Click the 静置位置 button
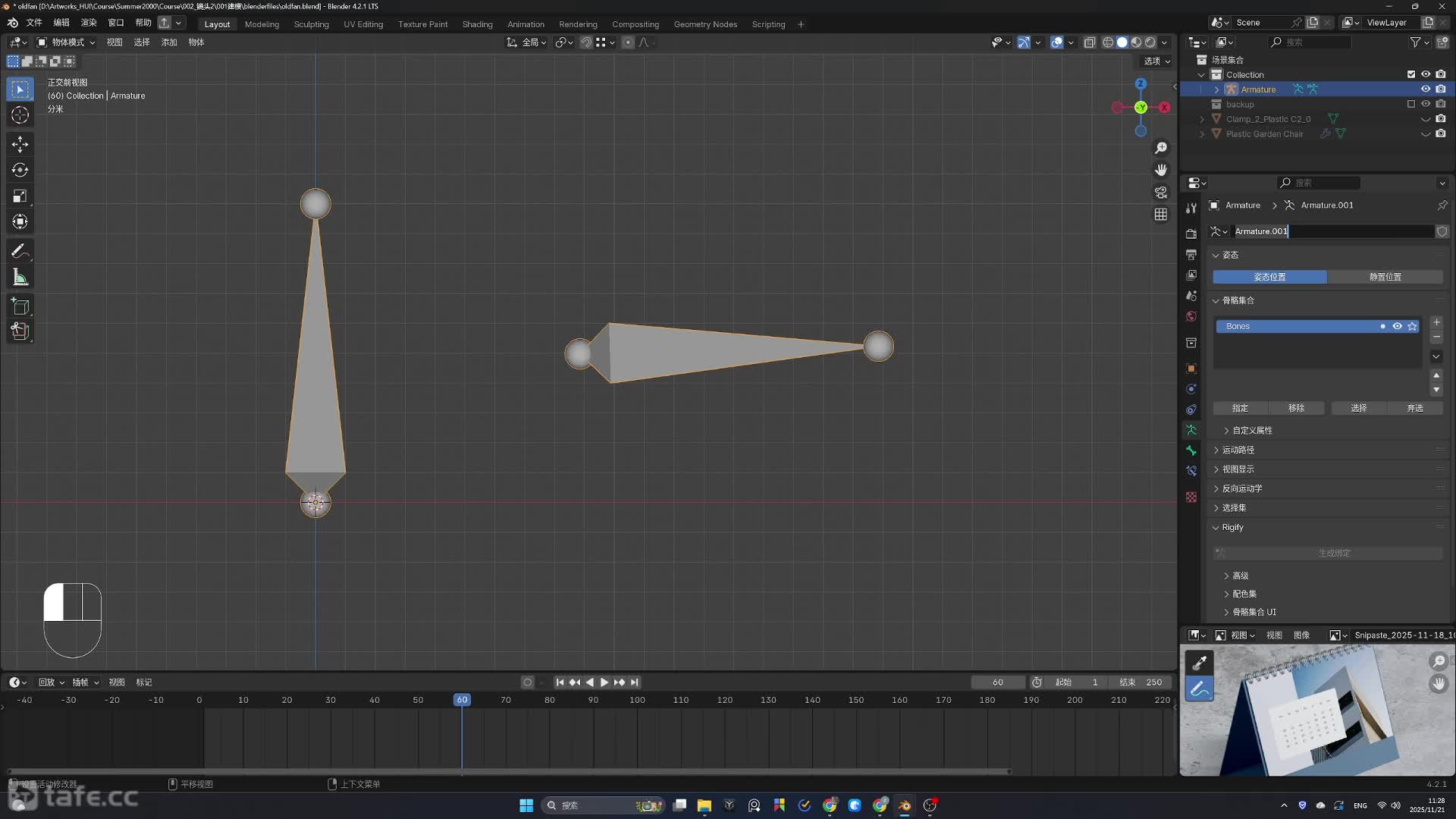Image resolution: width=1456 pixels, height=819 pixels. [x=1385, y=277]
